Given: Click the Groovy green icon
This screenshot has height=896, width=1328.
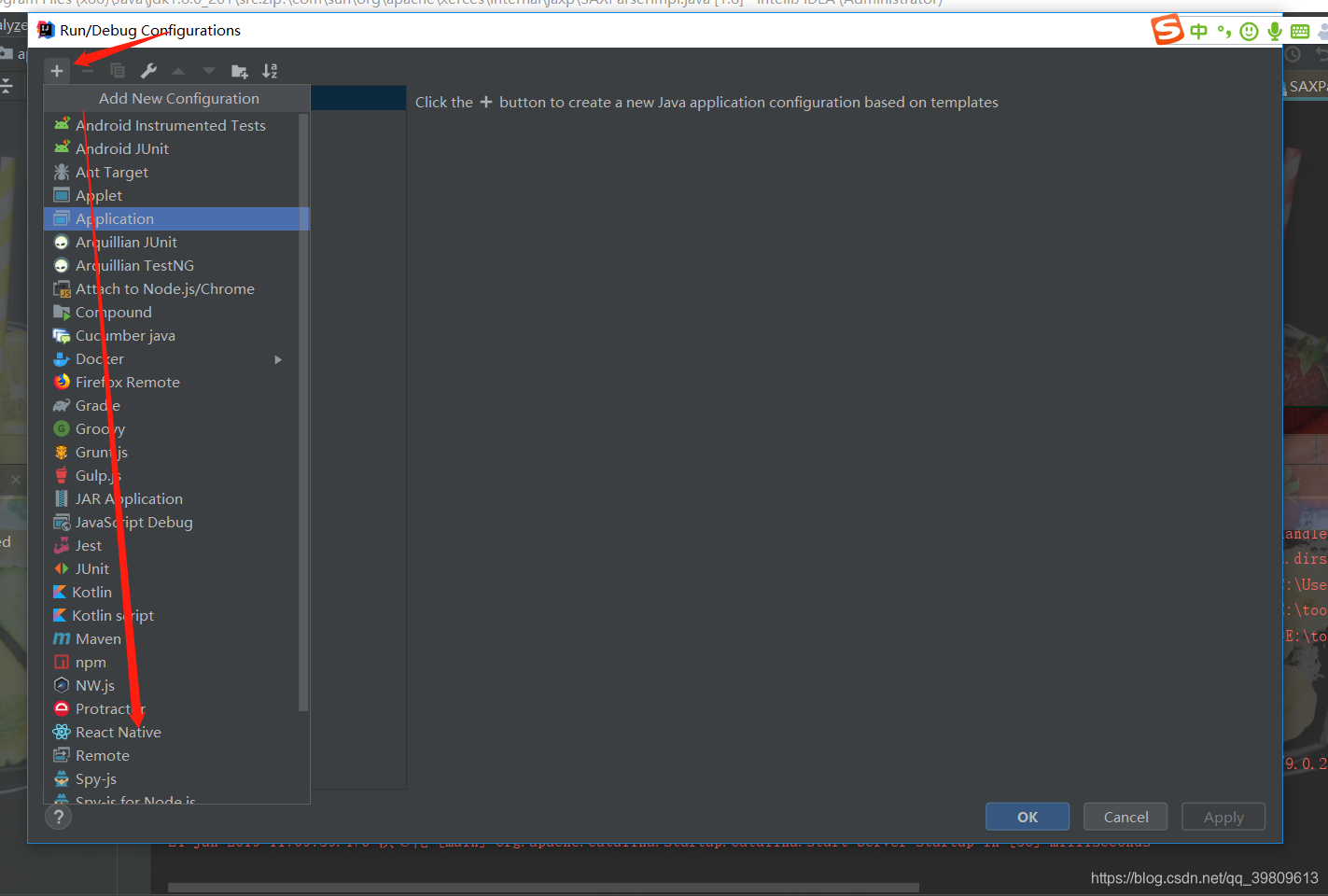Looking at the screenshot, I should point(62,428).
